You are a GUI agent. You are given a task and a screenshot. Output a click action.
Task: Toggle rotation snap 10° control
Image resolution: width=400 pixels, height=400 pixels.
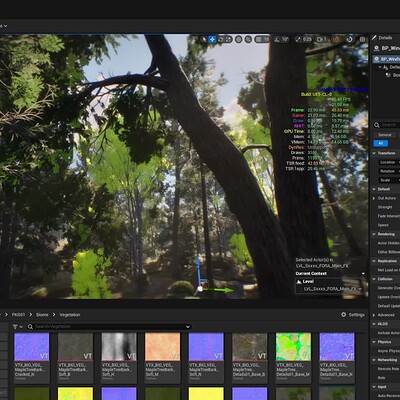coord(281,39)
